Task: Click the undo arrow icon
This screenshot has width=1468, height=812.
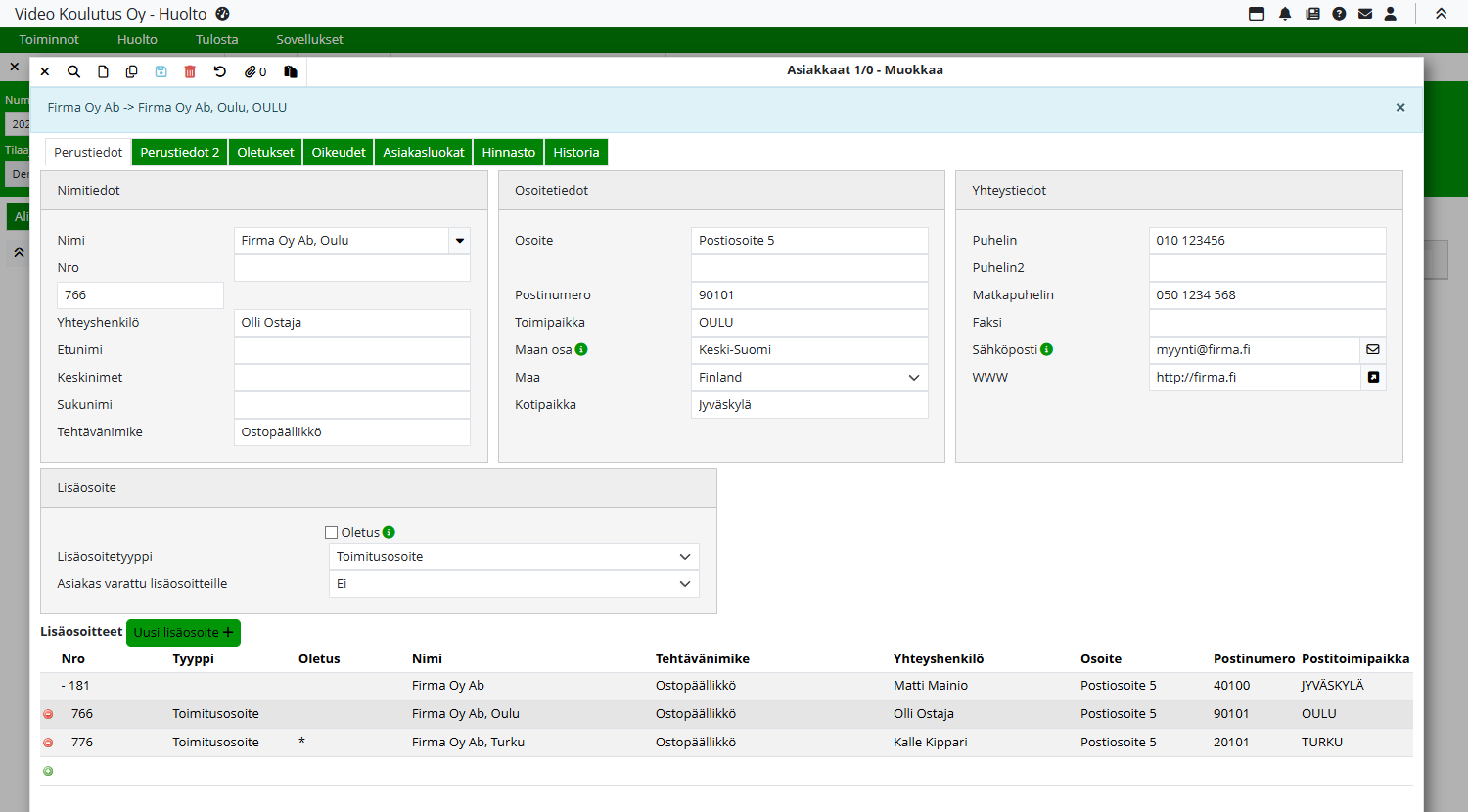Action: tap(220, 71)
